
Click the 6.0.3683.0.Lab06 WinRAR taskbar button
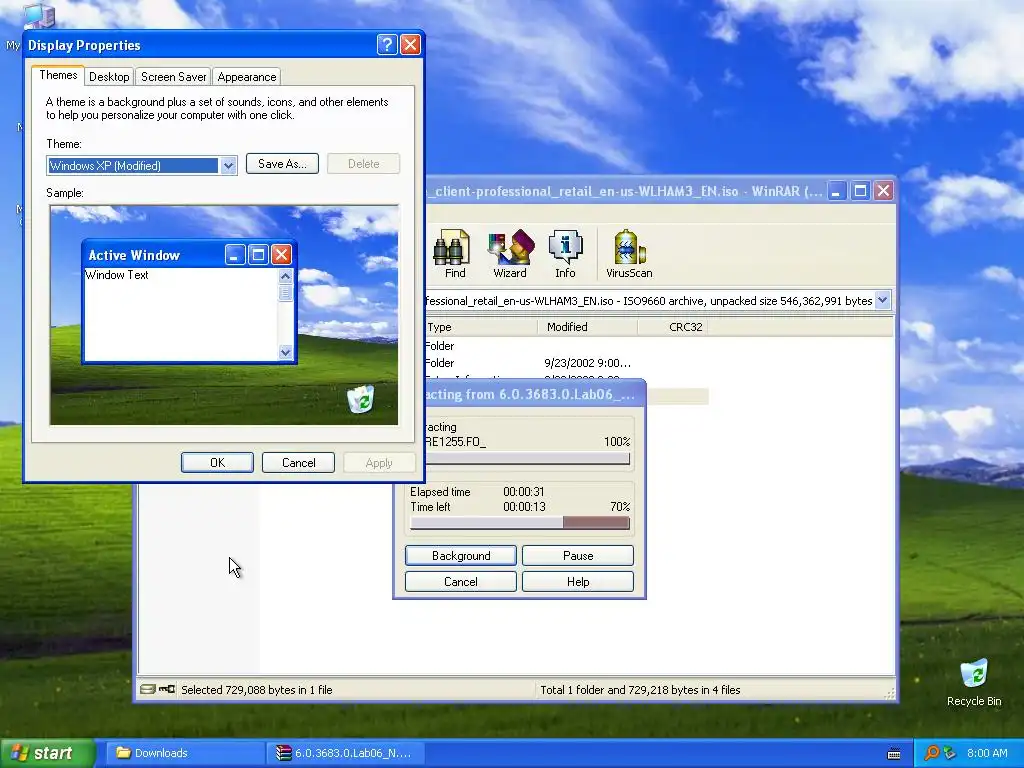[x=345, y=753]
